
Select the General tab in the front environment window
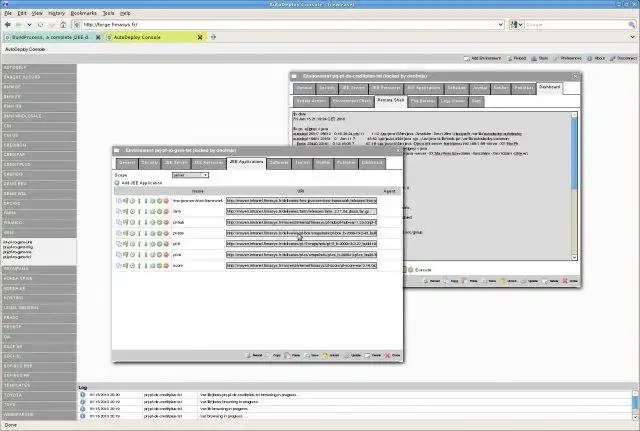coord(127,163)
